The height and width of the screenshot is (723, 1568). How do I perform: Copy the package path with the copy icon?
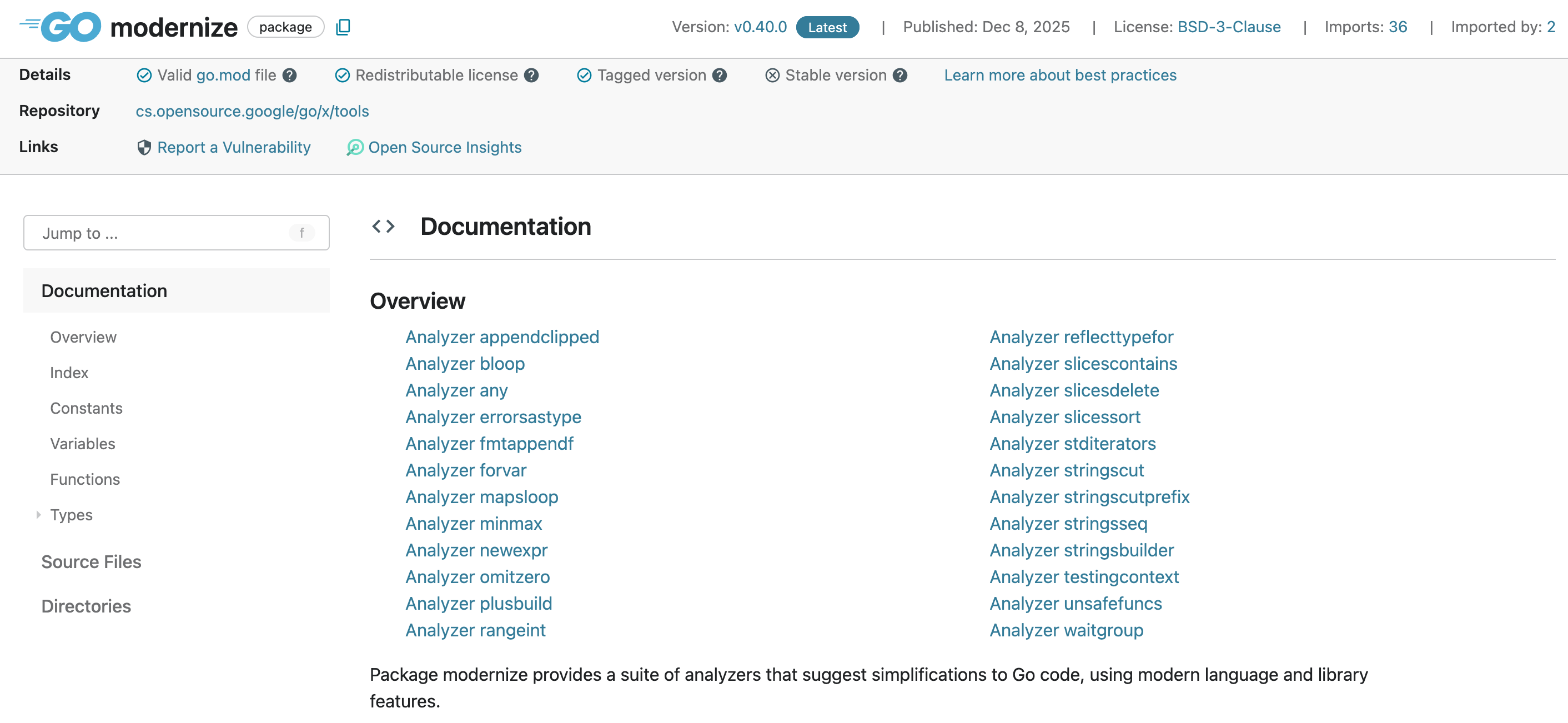(343, 27)
